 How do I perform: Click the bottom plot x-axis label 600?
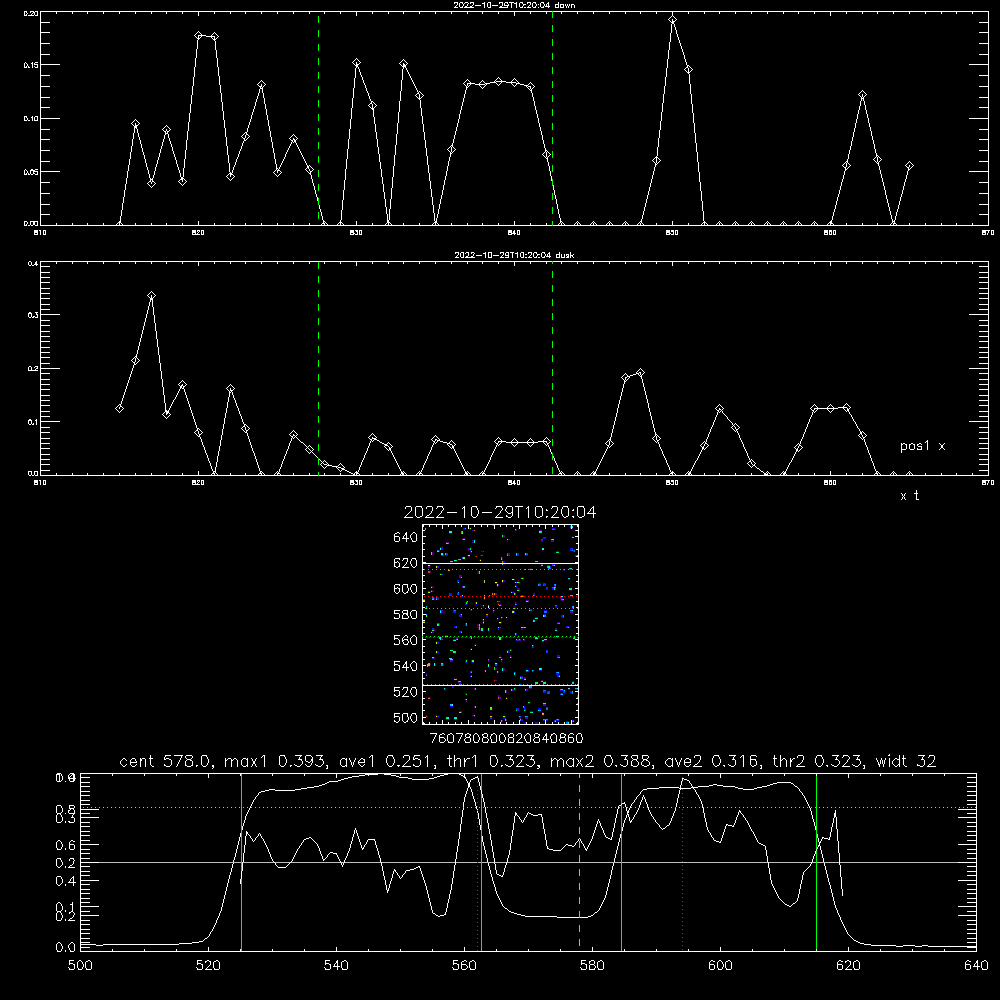tap(720, 966)
